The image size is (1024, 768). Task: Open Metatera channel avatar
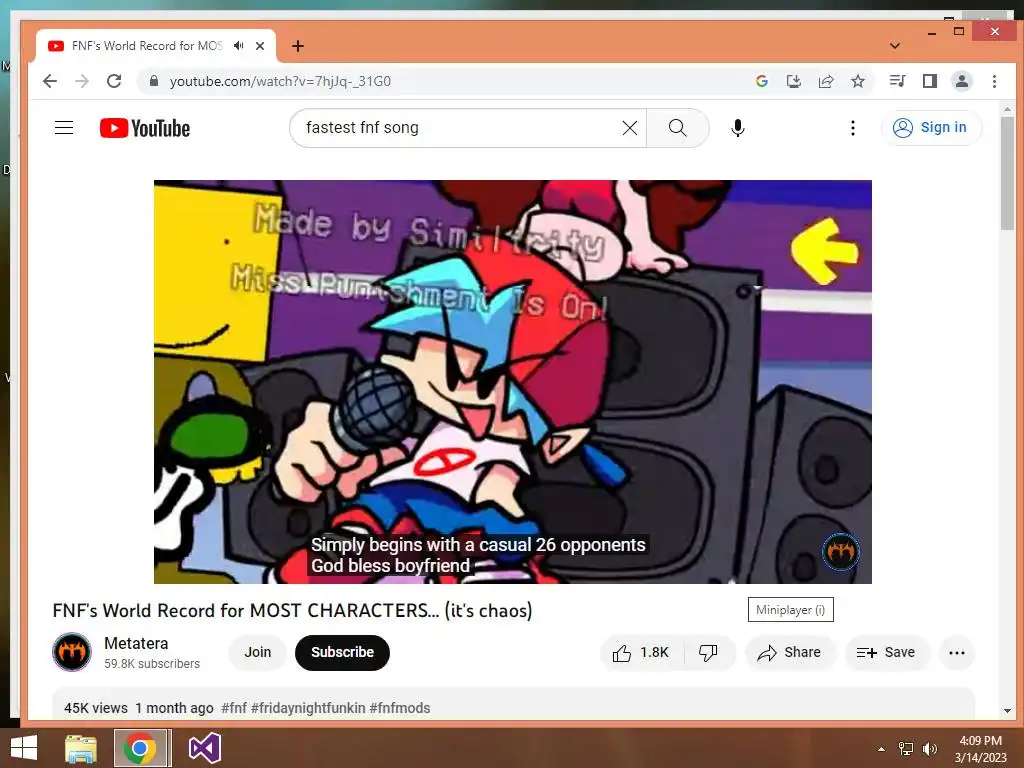[72, 652]
